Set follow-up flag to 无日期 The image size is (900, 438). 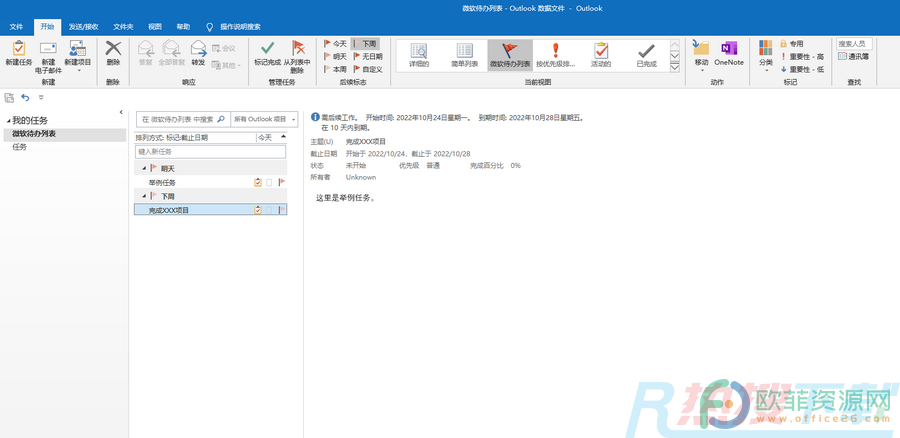coord(368,56)
